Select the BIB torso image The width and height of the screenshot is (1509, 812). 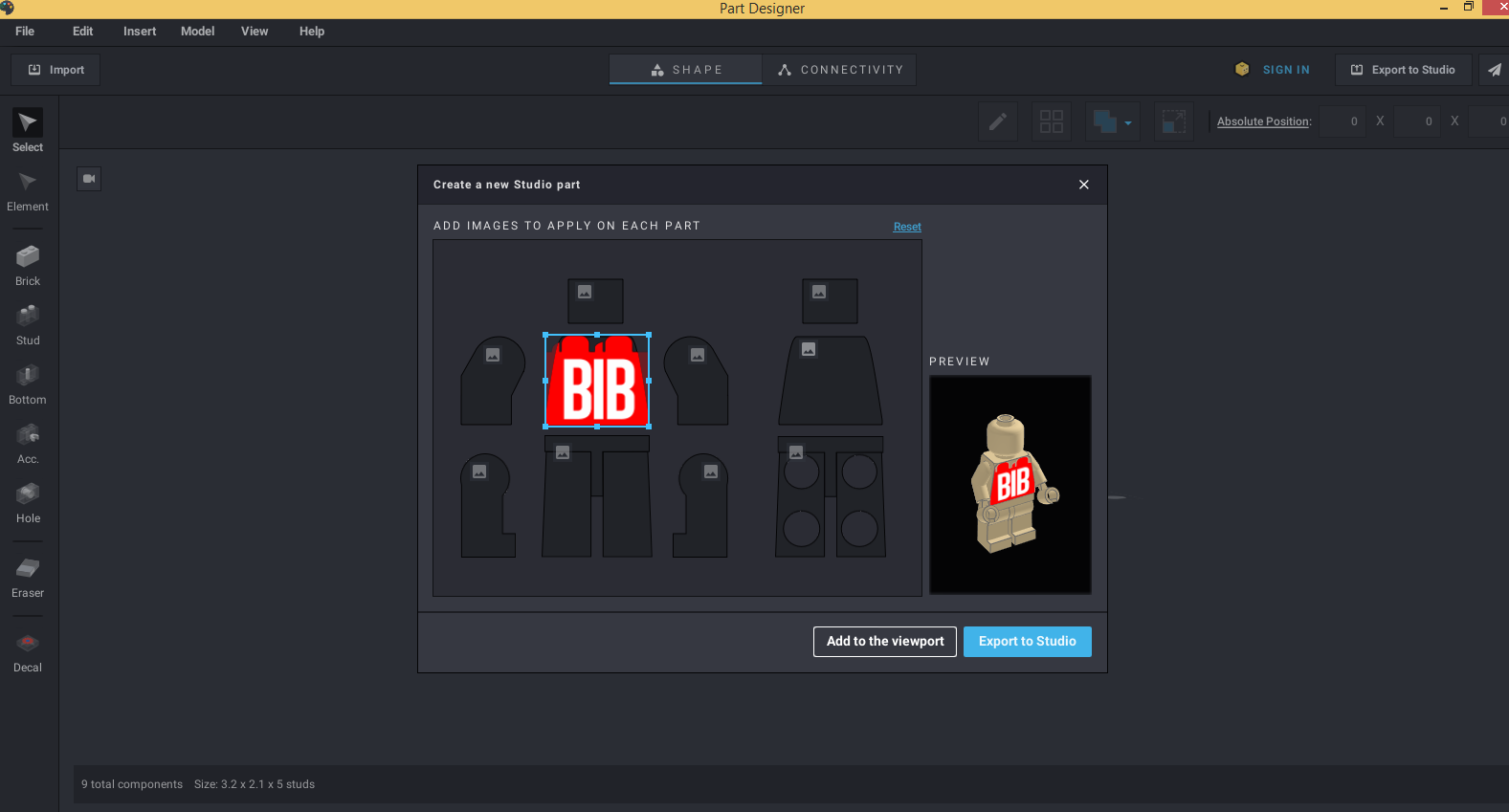(x=597, y=381)
